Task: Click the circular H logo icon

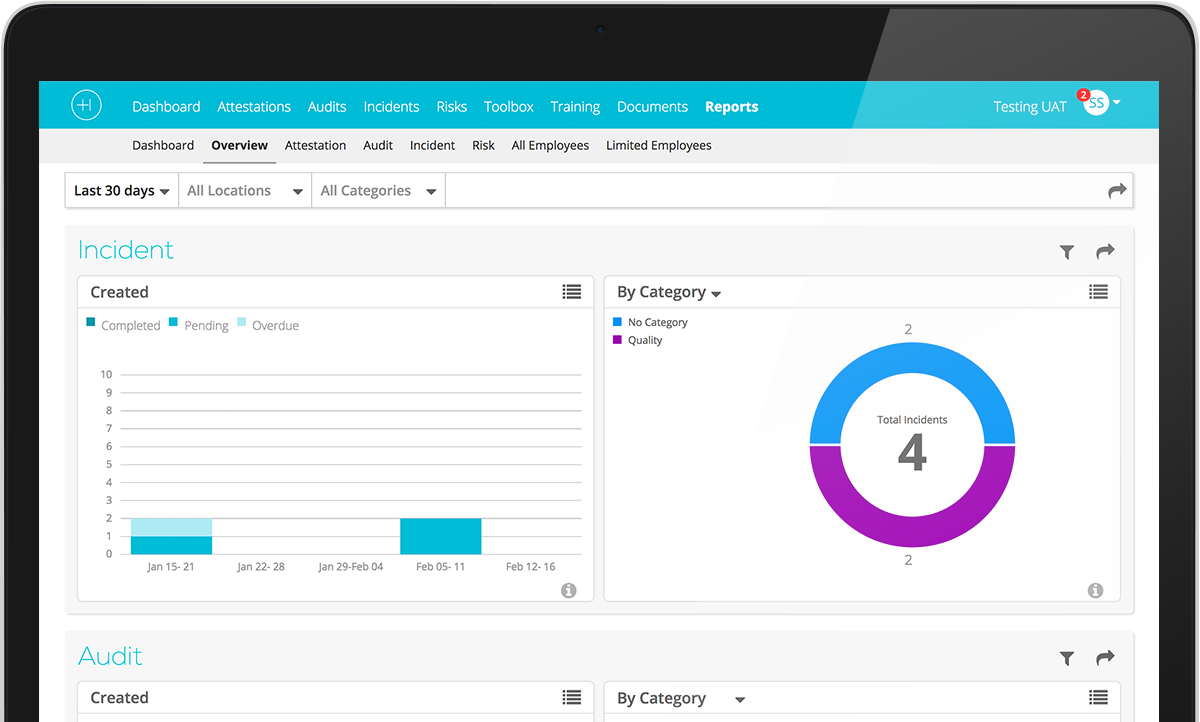Action: 87,106
